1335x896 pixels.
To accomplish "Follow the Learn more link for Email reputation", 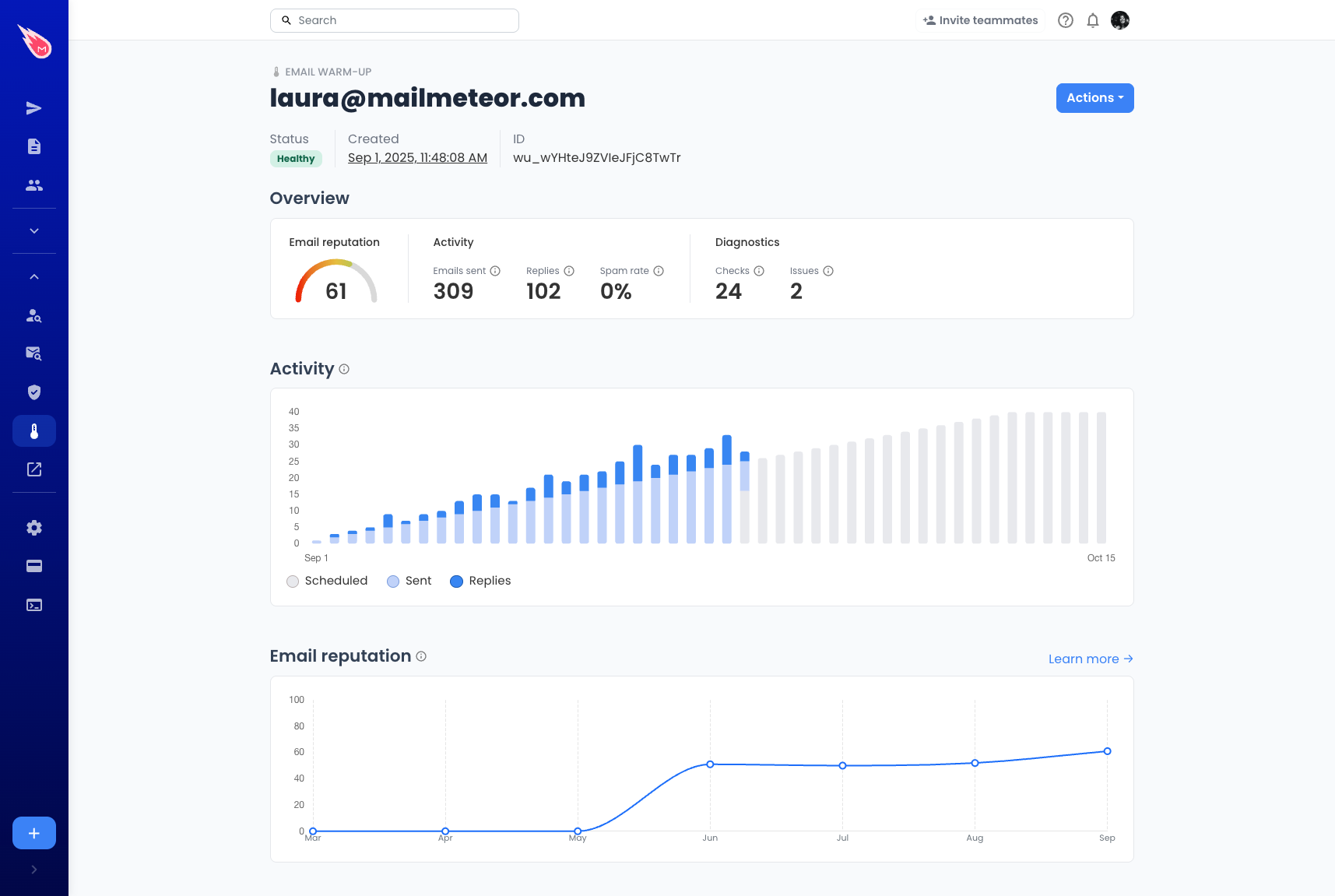I will click(x=1090, y=659).
